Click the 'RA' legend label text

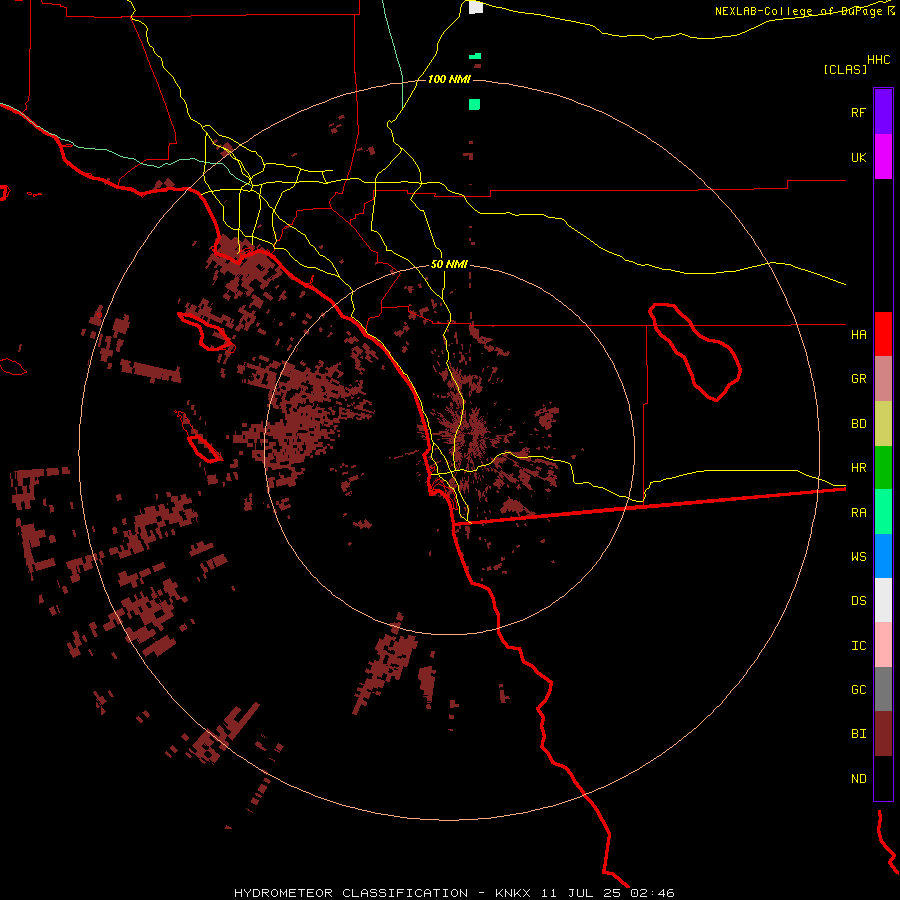tap(858, 513)
